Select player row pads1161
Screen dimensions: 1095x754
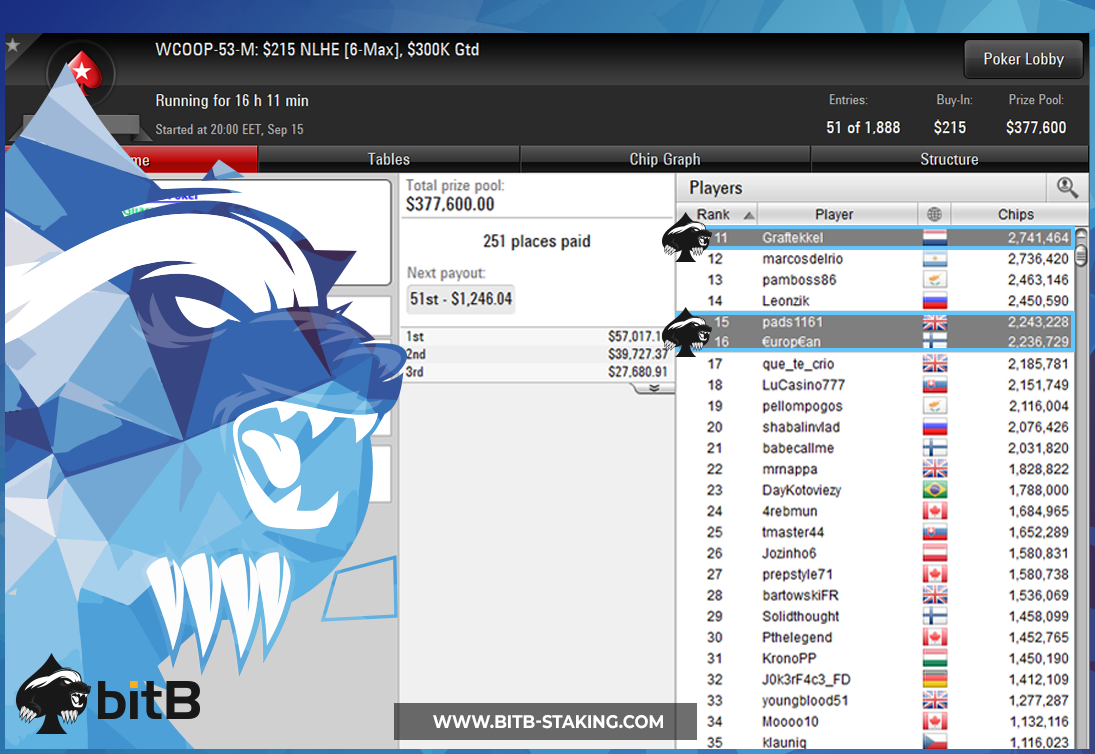tap(876, 322)
